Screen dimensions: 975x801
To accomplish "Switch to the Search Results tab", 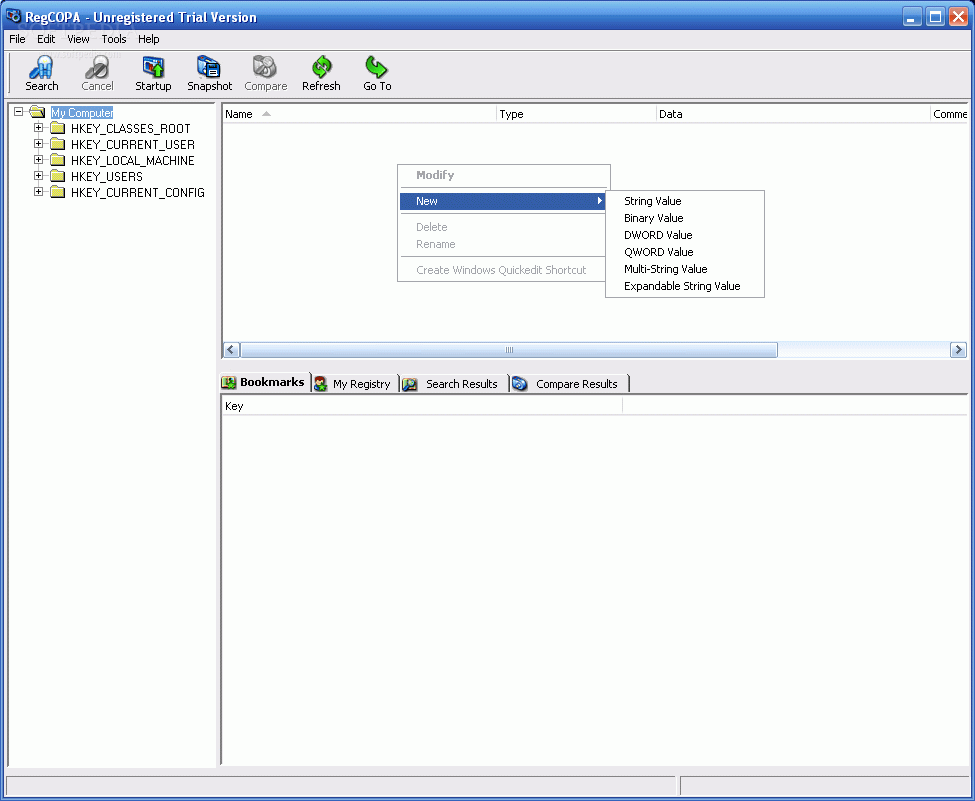I will [x=454, y=384].
